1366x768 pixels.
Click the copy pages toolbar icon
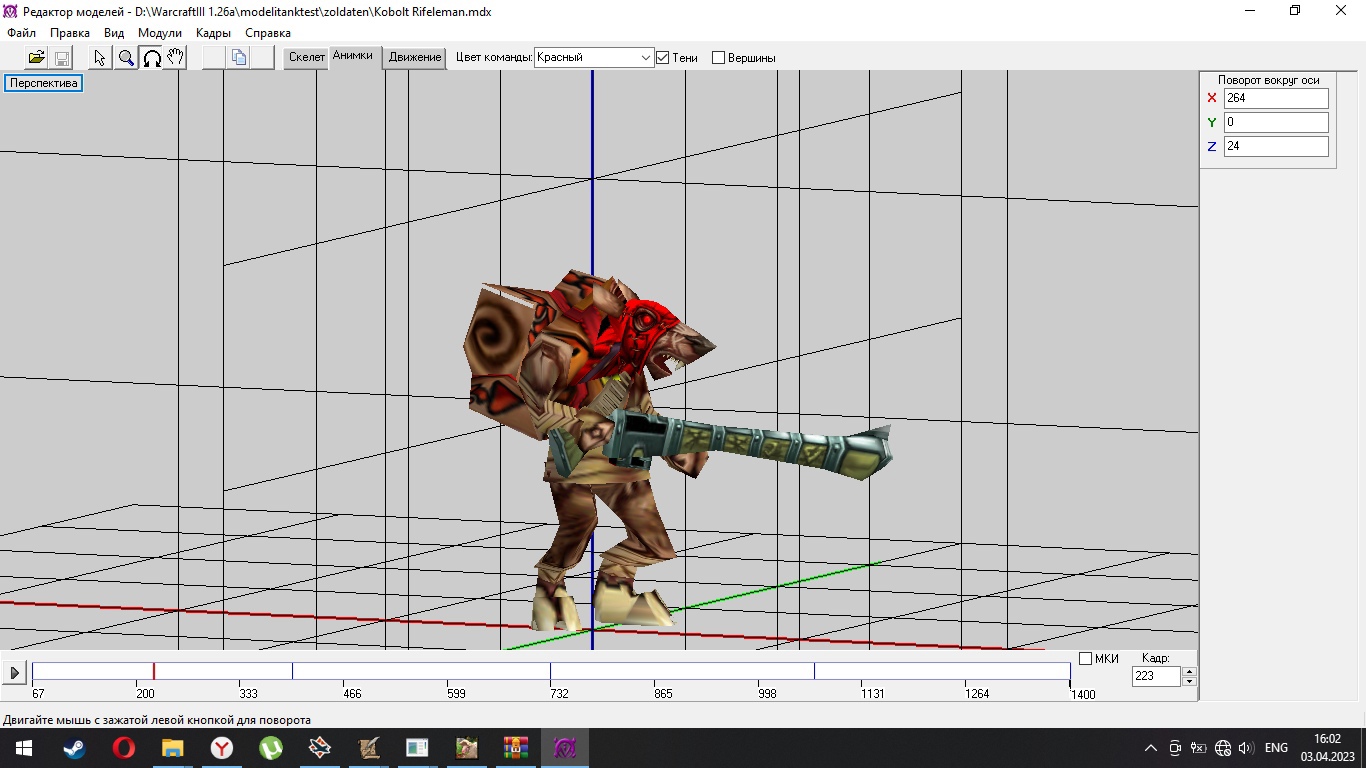click(239, 57)
